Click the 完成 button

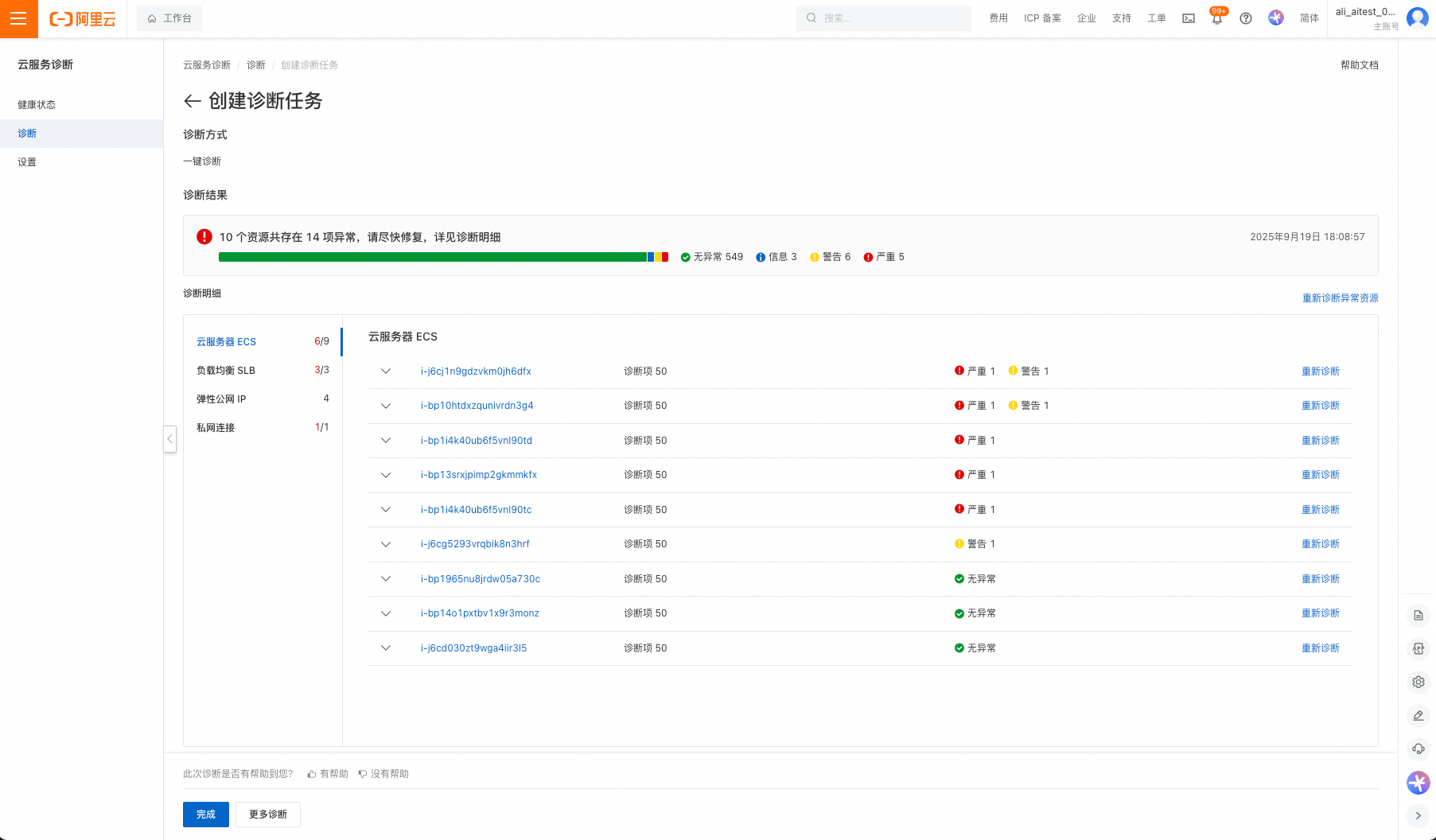pos(206,815)
